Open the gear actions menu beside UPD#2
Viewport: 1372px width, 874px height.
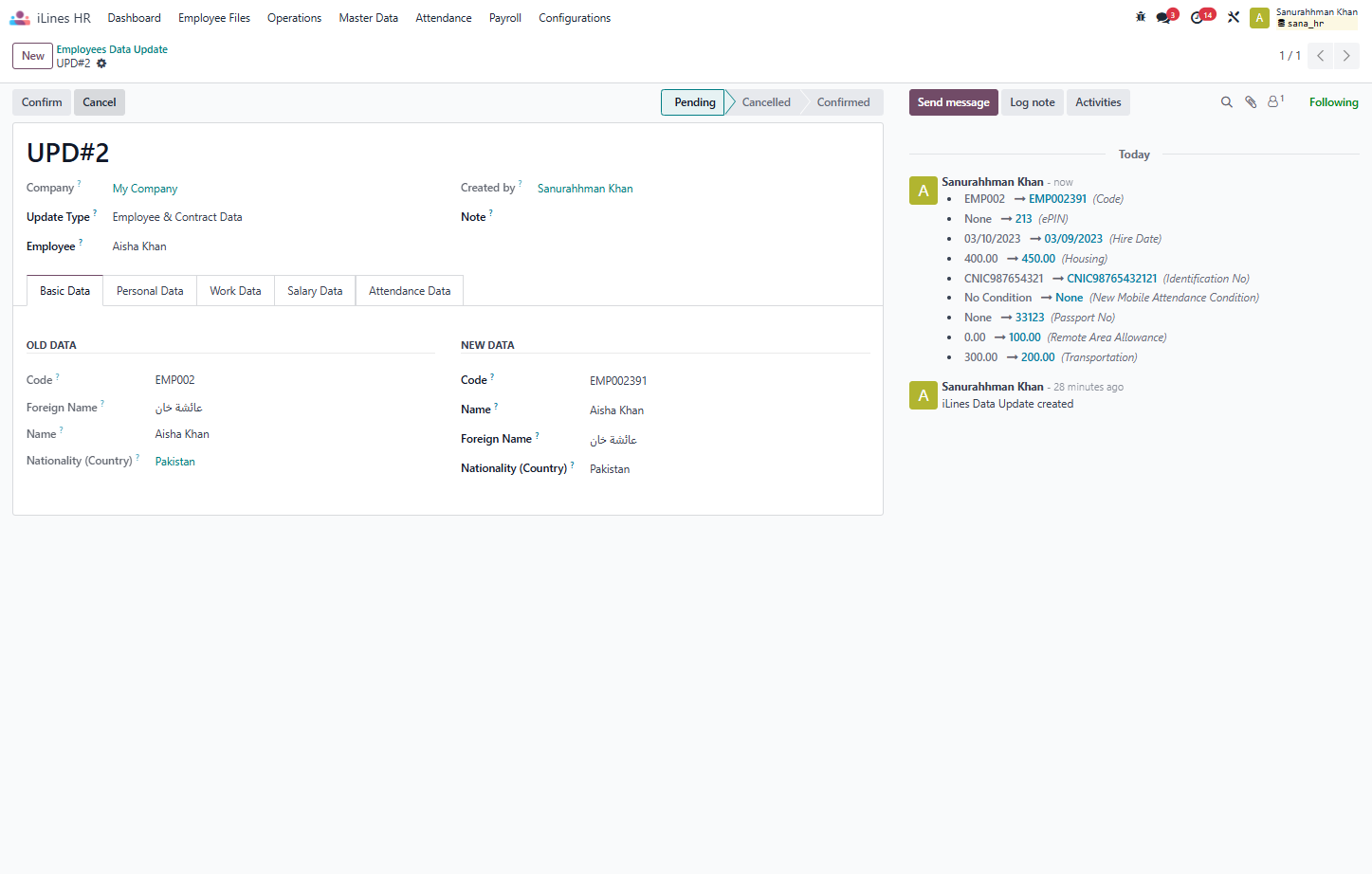click(101, 64)
